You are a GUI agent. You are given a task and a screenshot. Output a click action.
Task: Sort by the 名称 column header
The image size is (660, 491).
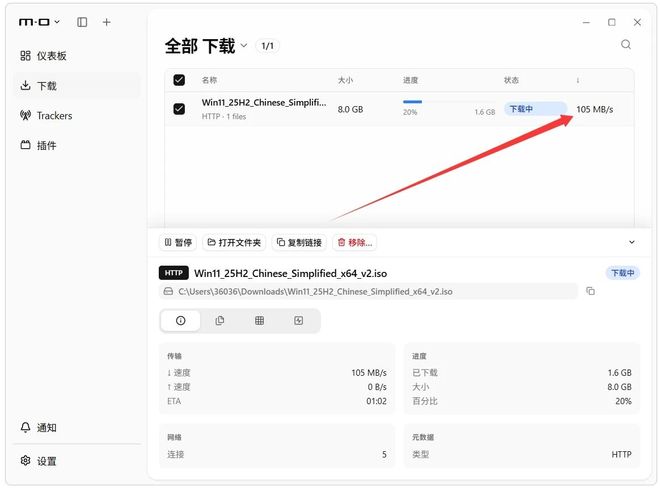tap(209, 80)
